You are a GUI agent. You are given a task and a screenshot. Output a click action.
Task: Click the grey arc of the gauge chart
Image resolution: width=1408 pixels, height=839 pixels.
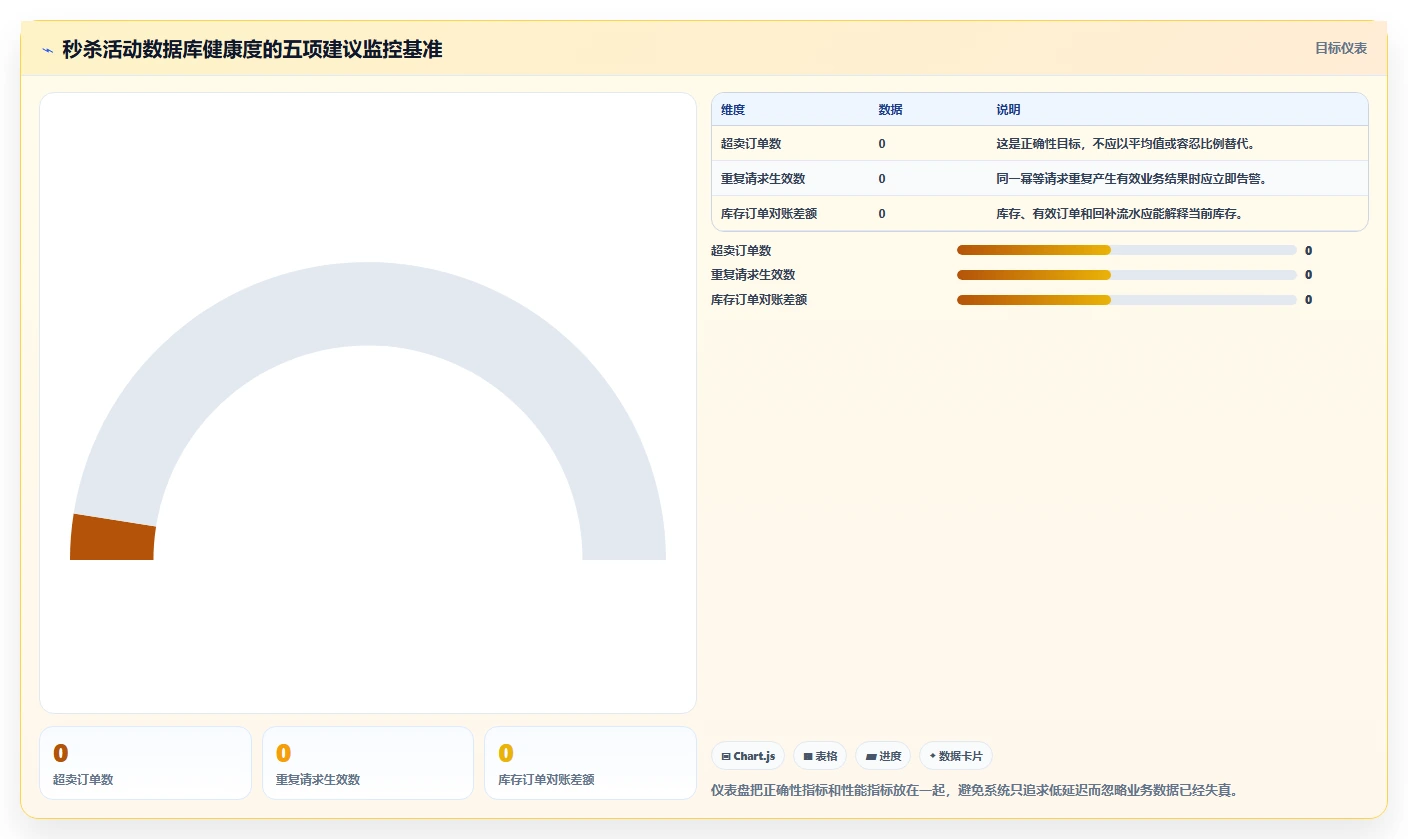[x=368, y=304]
